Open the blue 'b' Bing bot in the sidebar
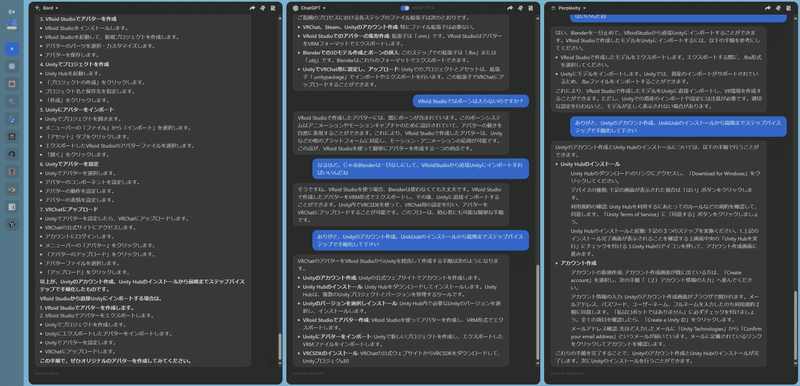 point(12,119)
